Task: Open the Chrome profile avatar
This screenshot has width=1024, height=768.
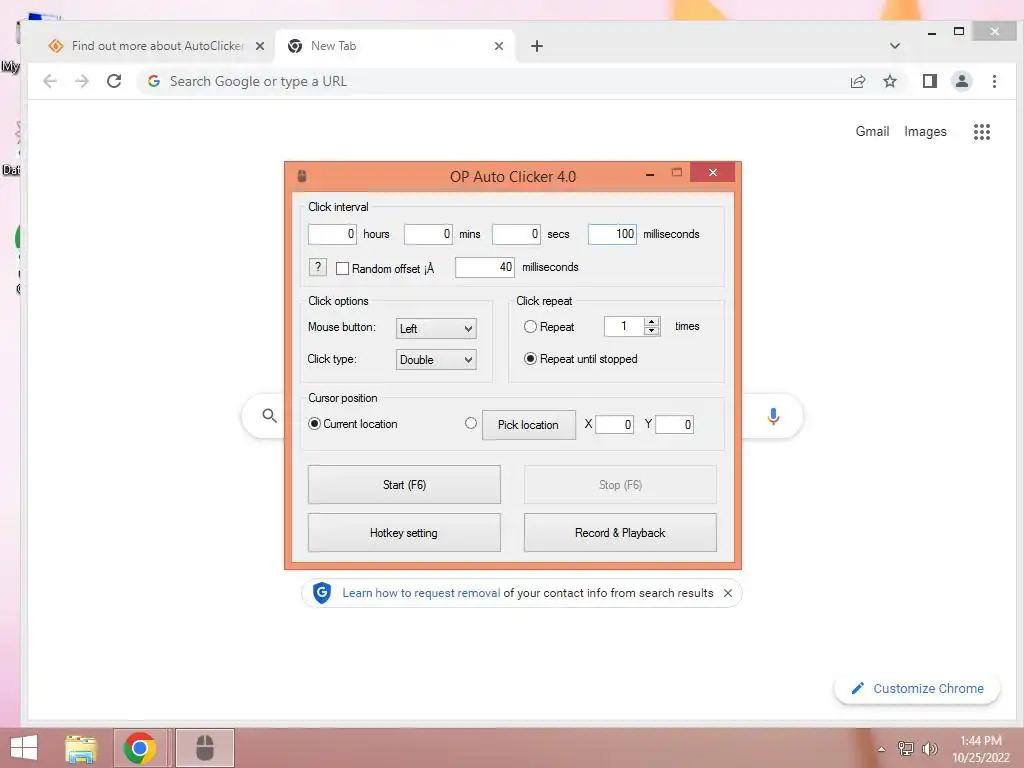Action: click(x=961, y=81)
